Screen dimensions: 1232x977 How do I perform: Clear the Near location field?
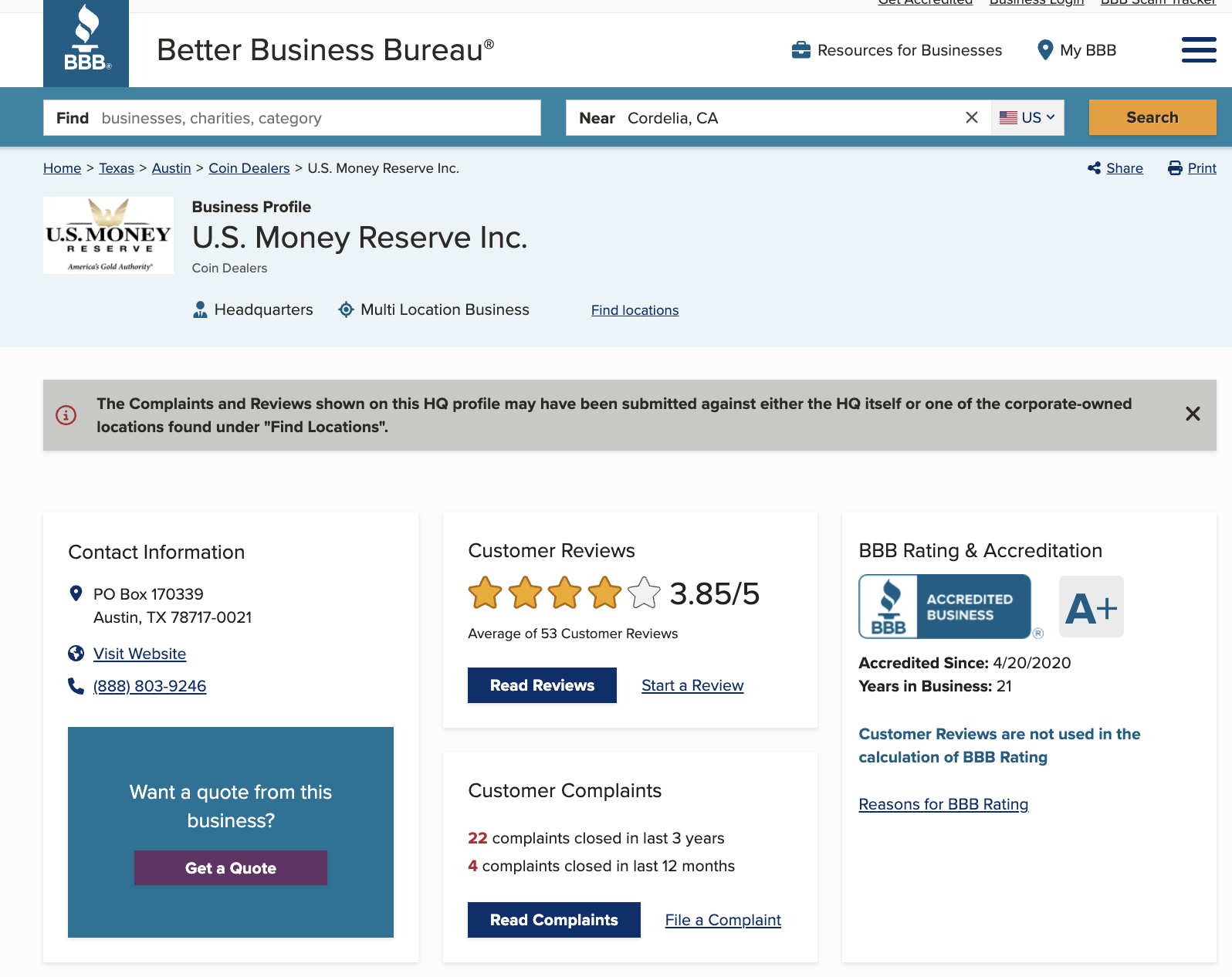pyautogui.click(x=972, y=117)
